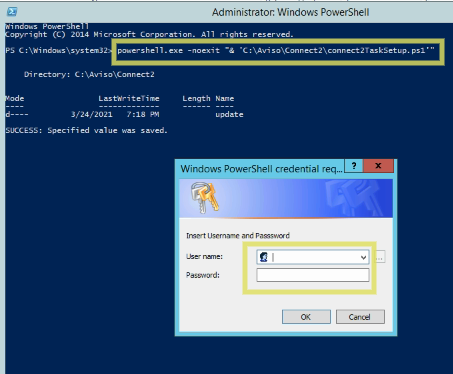Click the 'SUCCESS: Specified value was saved.' line
The width and height of the screenshot is (453, 374).
coord(86,130)
